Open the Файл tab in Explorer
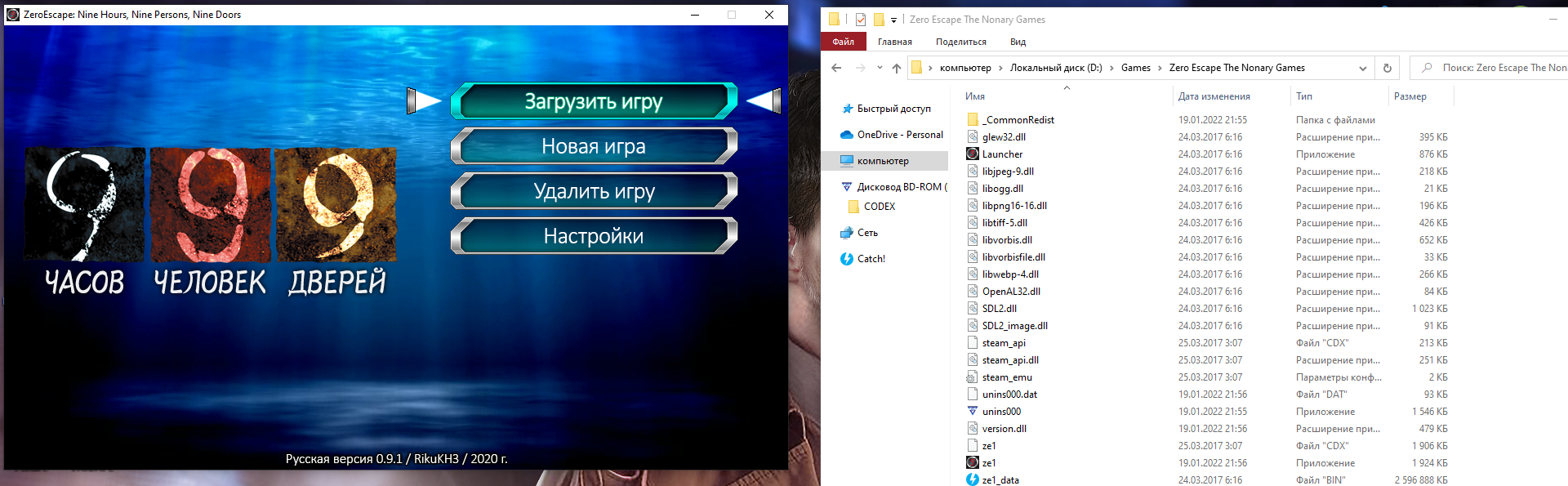Image resolution: width=1568 pixels, height=486 pixels. coord(844,42)
